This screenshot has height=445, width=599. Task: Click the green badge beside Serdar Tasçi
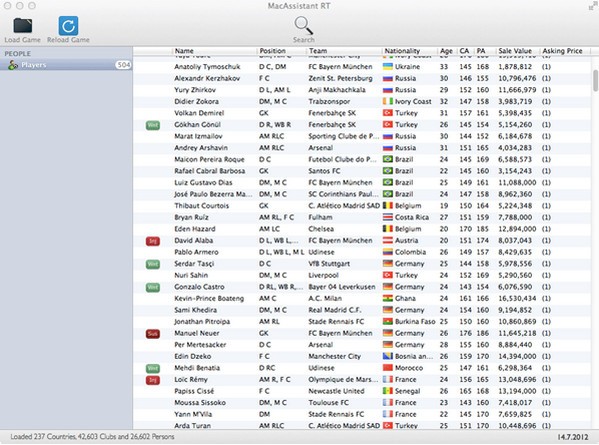tap(153, 264)
